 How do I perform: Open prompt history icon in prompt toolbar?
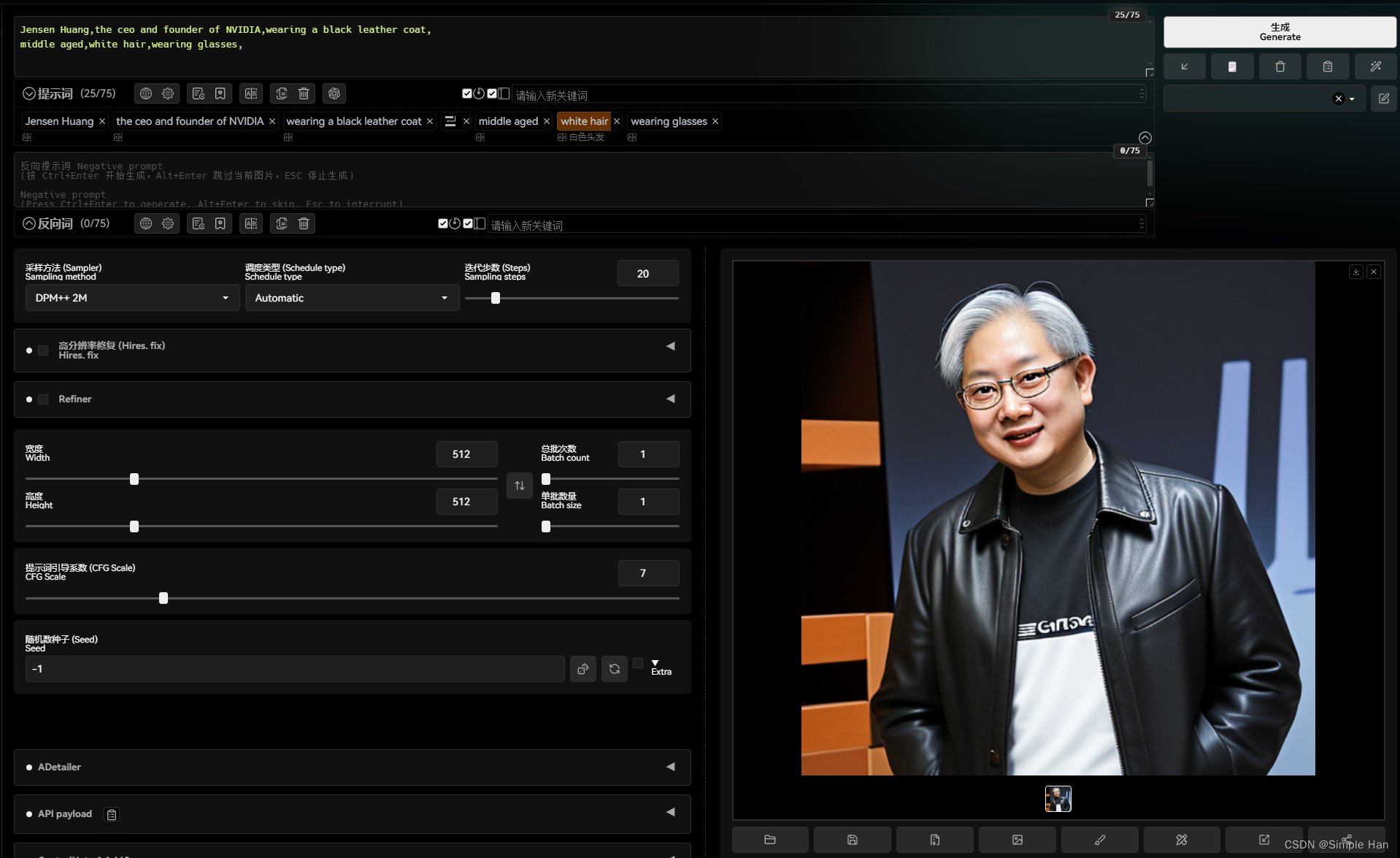198,93
